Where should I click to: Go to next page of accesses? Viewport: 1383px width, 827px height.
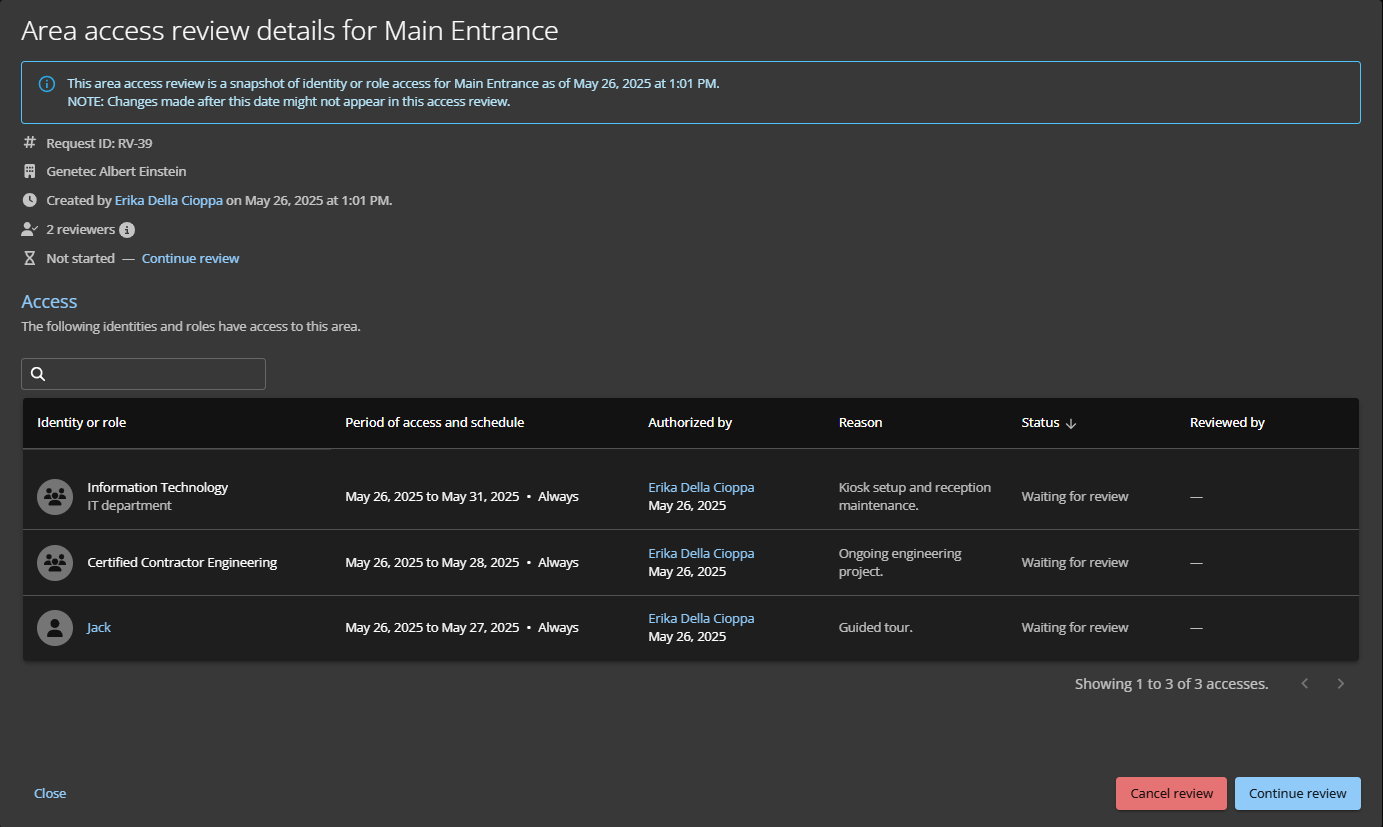pos(1341,684)
